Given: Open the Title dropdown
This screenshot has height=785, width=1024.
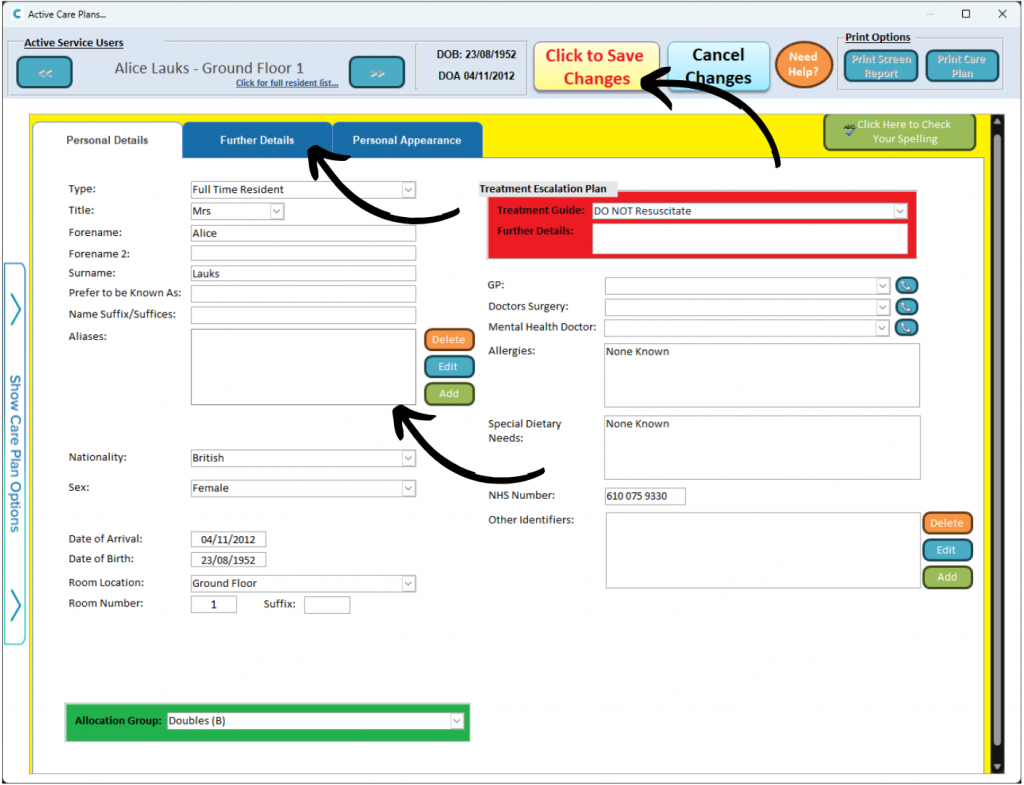Looking at the screenshot, I should 277,211.
